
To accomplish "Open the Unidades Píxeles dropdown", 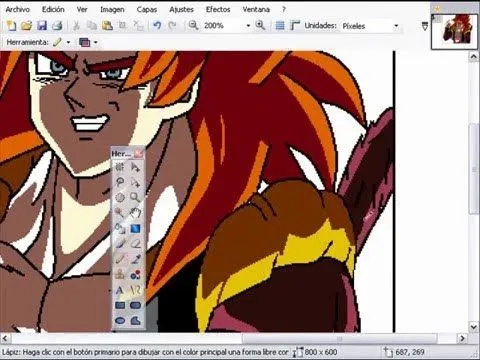I will [x=396, y=26].
